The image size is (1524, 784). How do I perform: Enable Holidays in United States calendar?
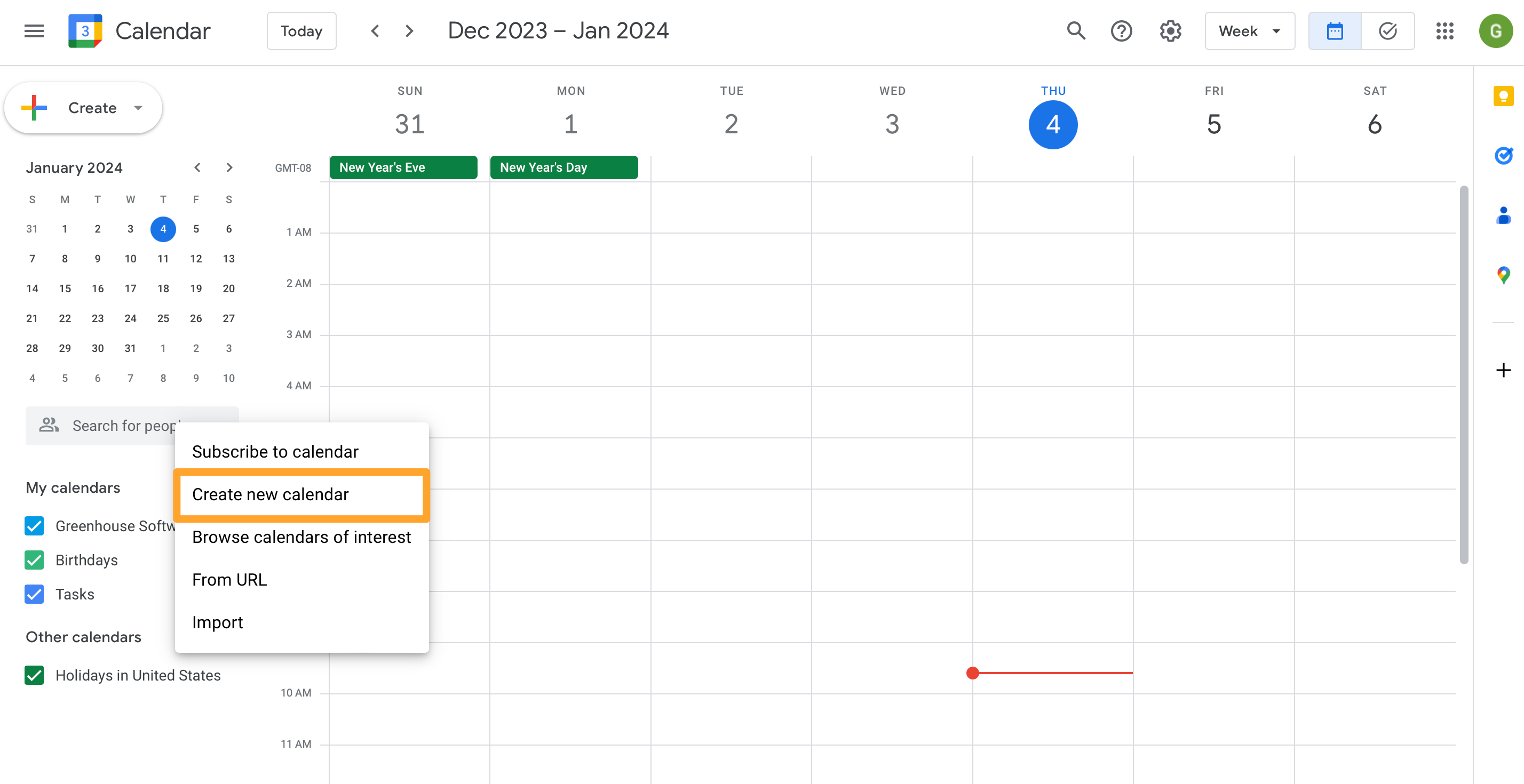36,675
